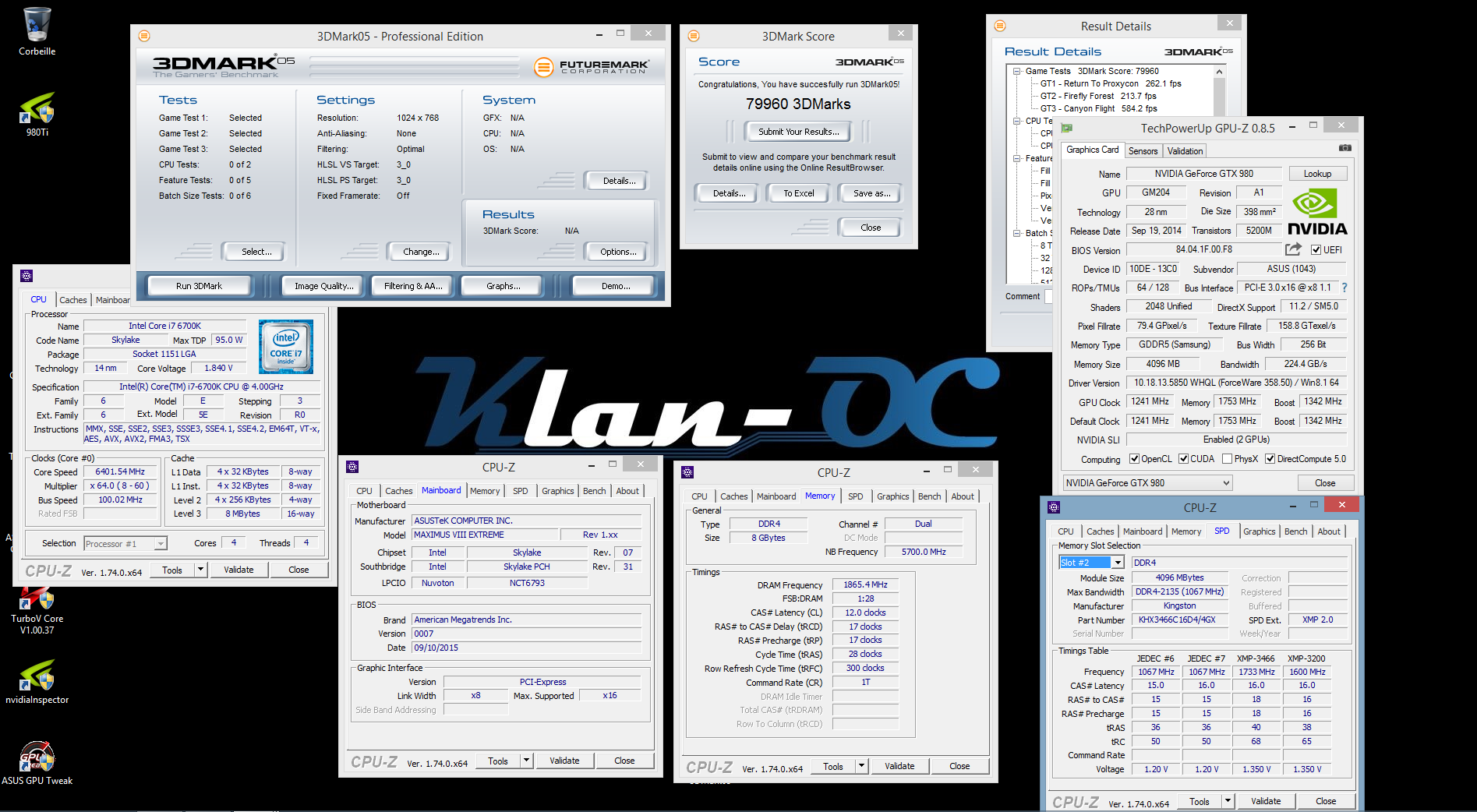Click the To Excel button

pyautogui.click(x=798, y=193)
